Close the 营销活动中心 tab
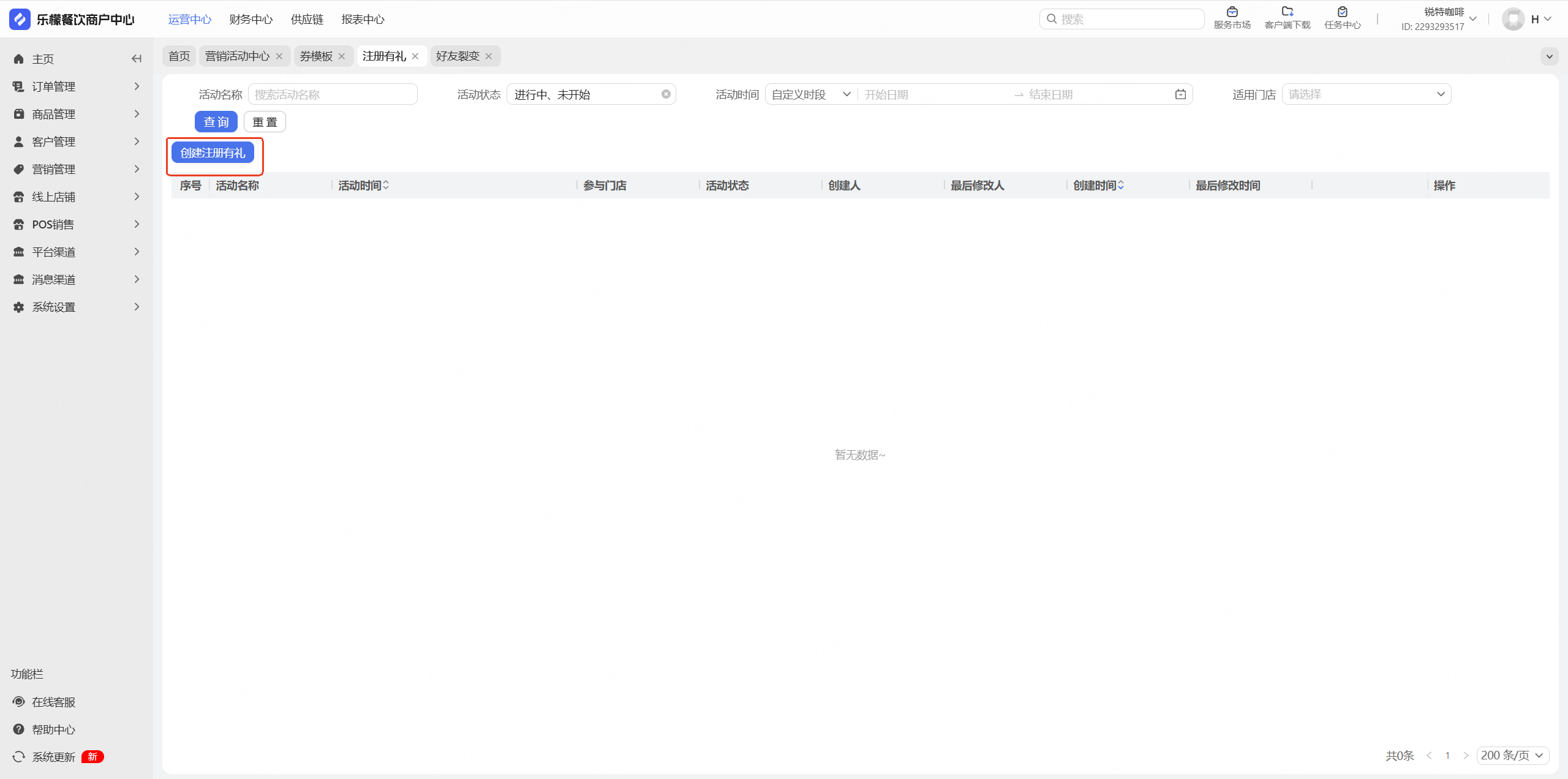Viewport: 1568px width, 779px height. [x=279, y=56]
